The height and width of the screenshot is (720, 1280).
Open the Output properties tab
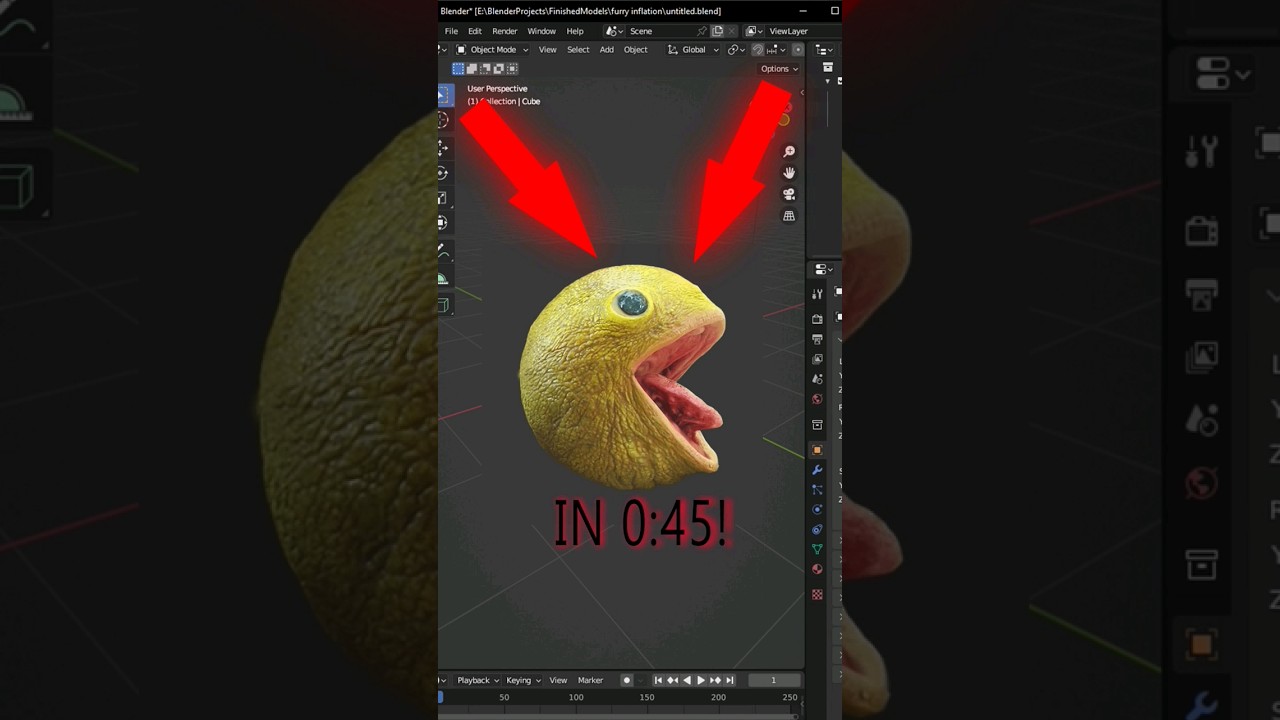click(x=817, y=339)
